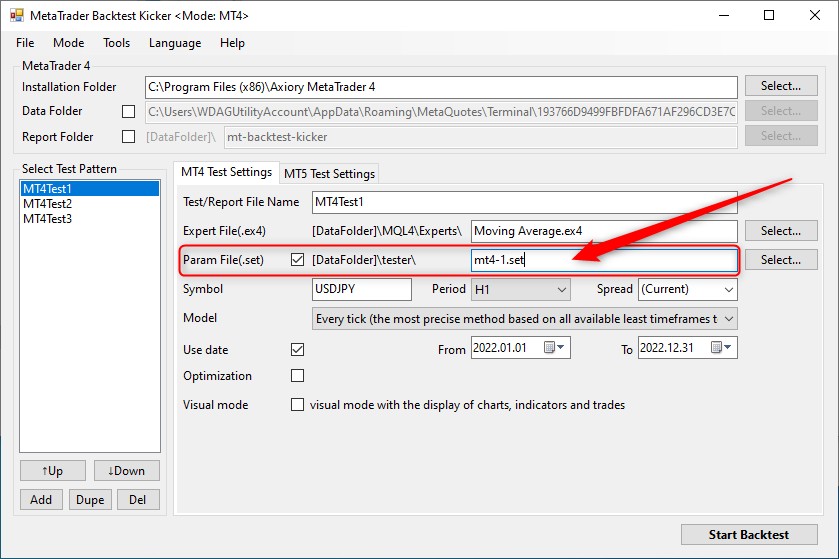Open the Help menu
The width and height of the screenshot is (839, 559).
point(232,43)
